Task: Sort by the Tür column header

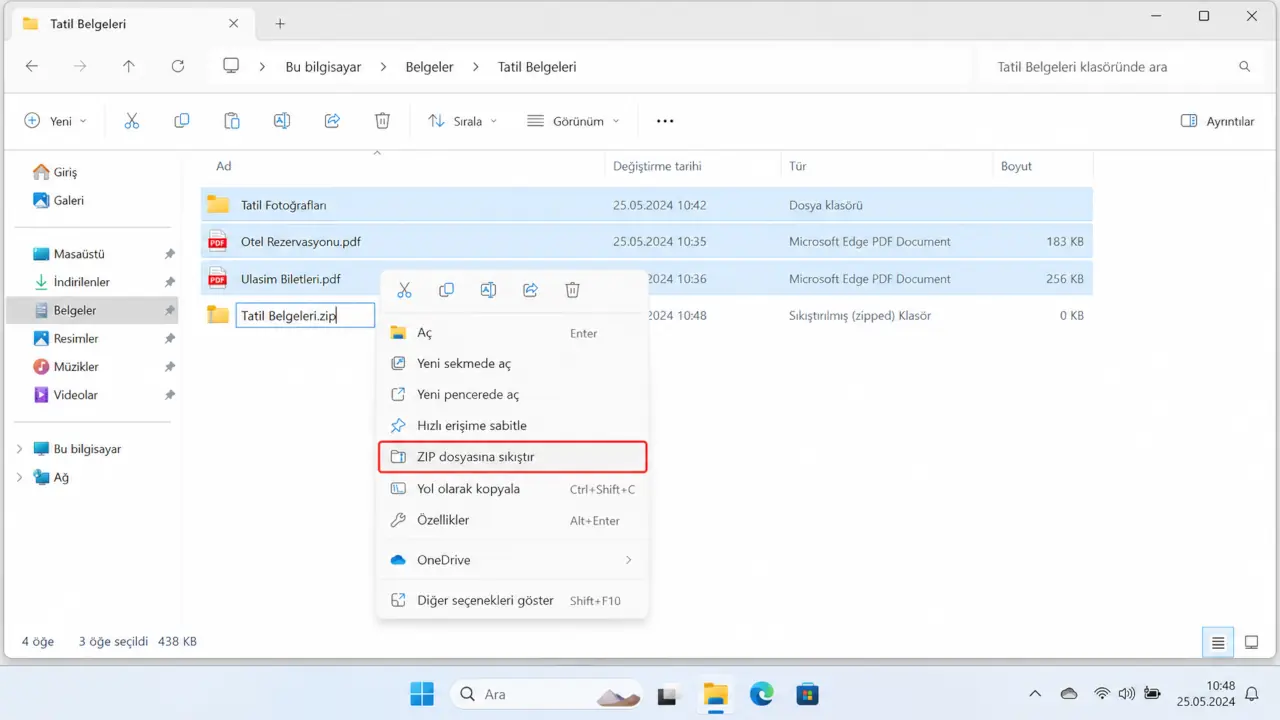Action: (797, 166)
